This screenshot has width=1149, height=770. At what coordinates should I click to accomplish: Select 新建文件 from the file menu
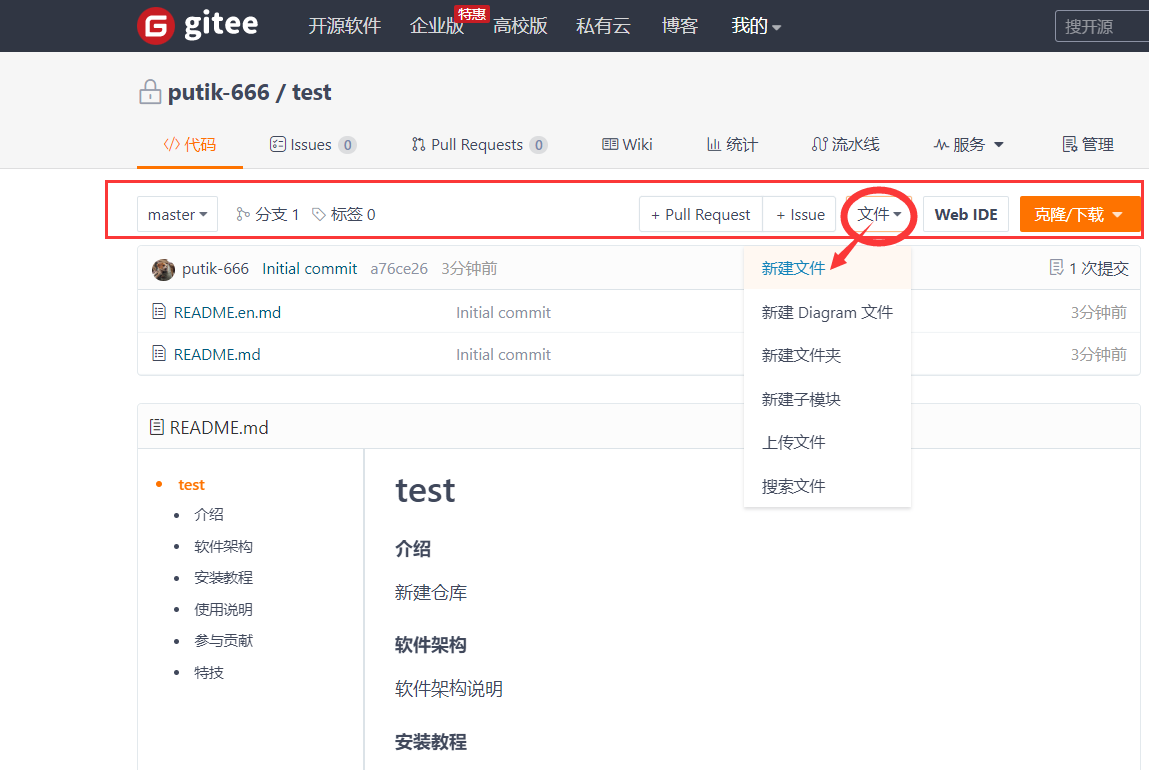tap(793, 269)
